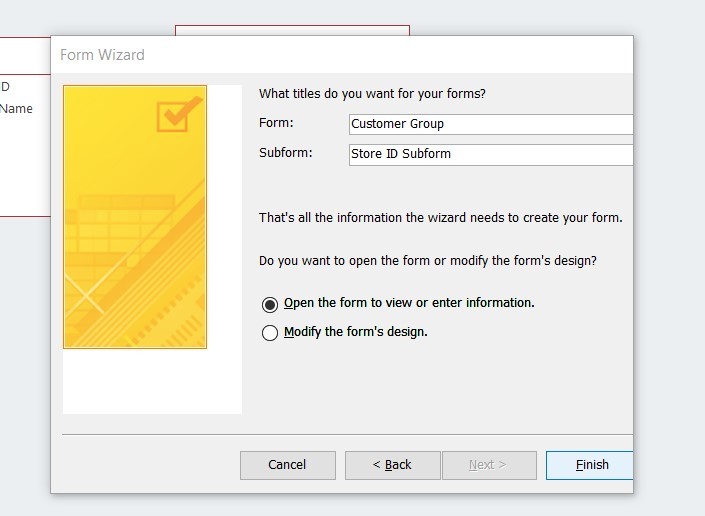This screenshot has width=705, height=516.
Task: Go back with the Back button
Action: coord(392,465)
